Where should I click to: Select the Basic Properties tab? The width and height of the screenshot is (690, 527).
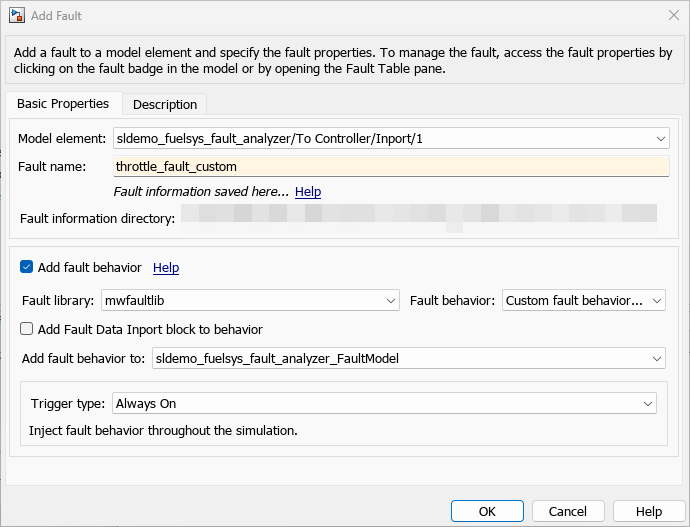(x=63, y=104)
